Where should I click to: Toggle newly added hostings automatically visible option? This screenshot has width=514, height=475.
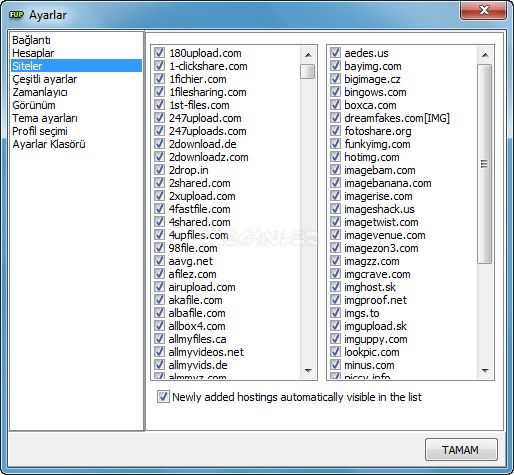163,397
